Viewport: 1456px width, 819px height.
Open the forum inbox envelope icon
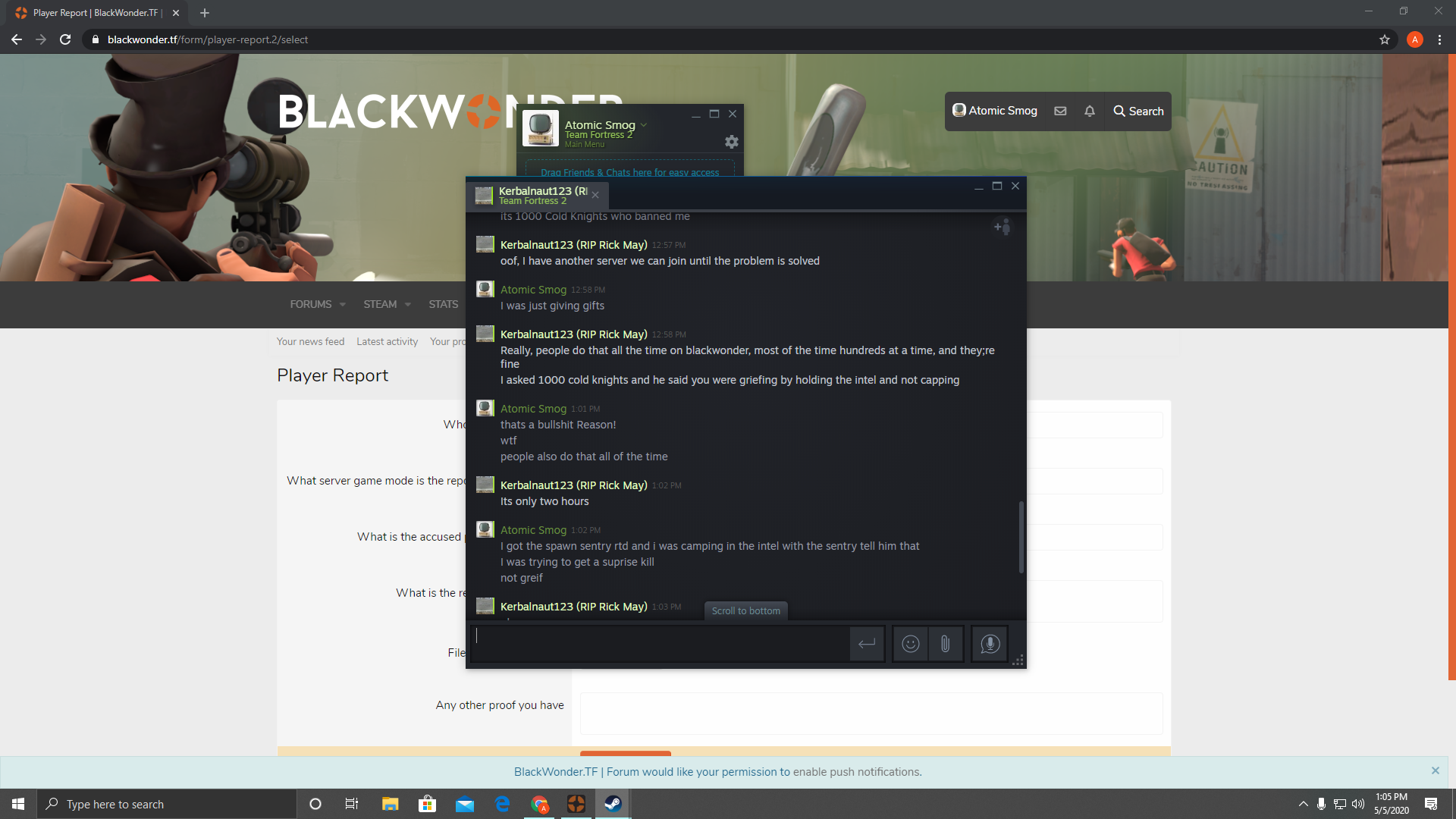coord(1060,111)
